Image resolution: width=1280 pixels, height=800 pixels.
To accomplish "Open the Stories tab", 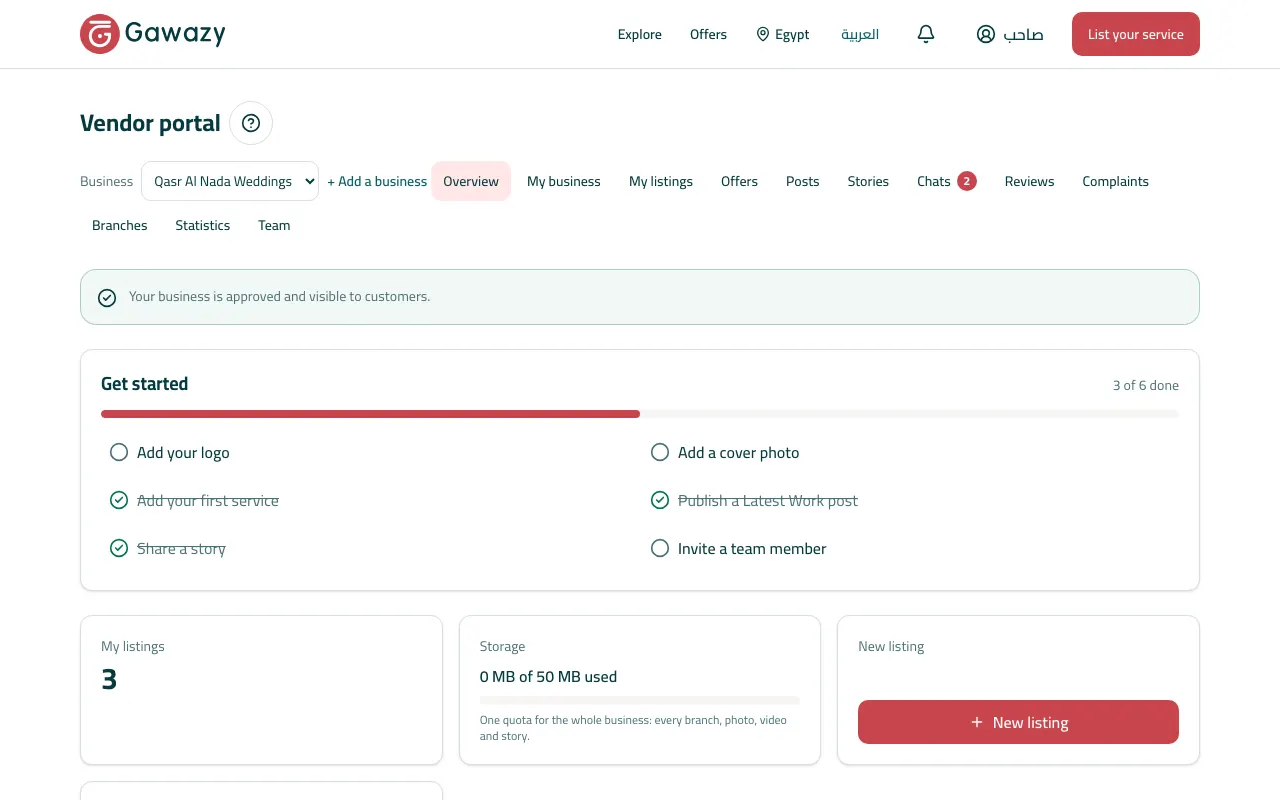I will tap(868, 181).
